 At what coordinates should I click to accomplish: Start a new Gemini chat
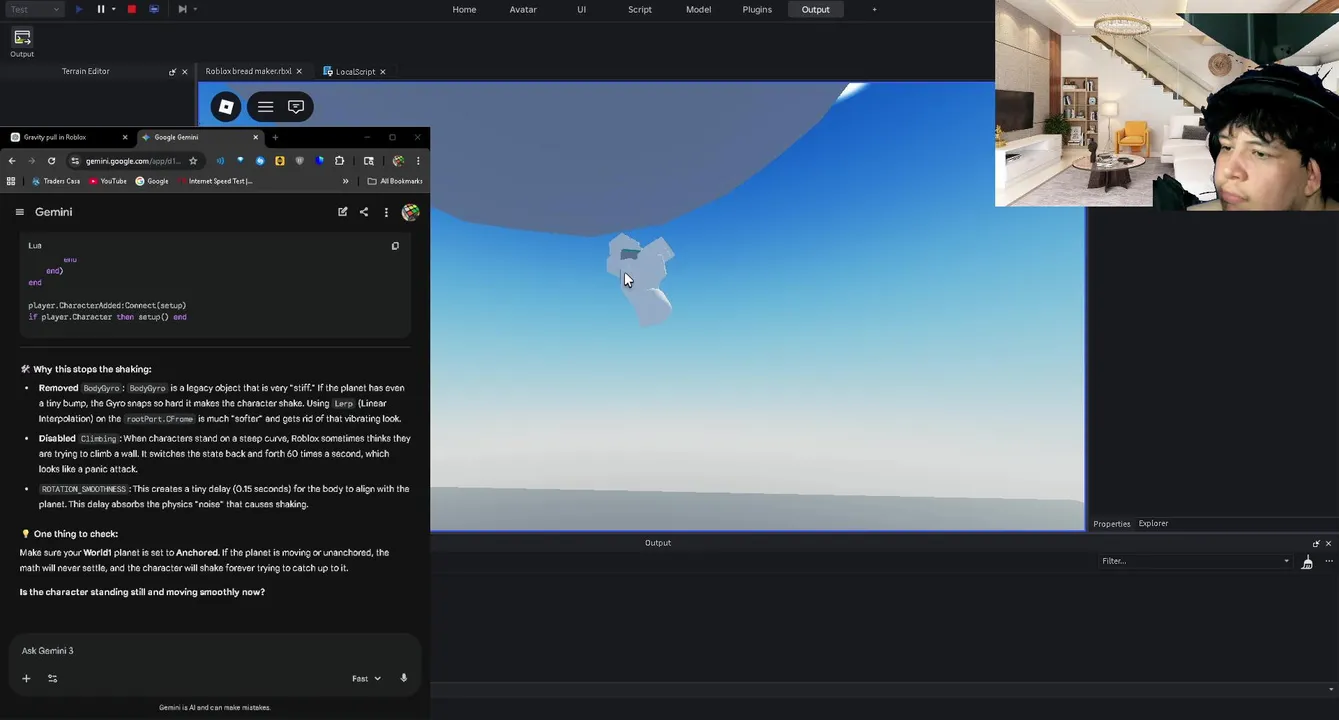click(342, 212)
